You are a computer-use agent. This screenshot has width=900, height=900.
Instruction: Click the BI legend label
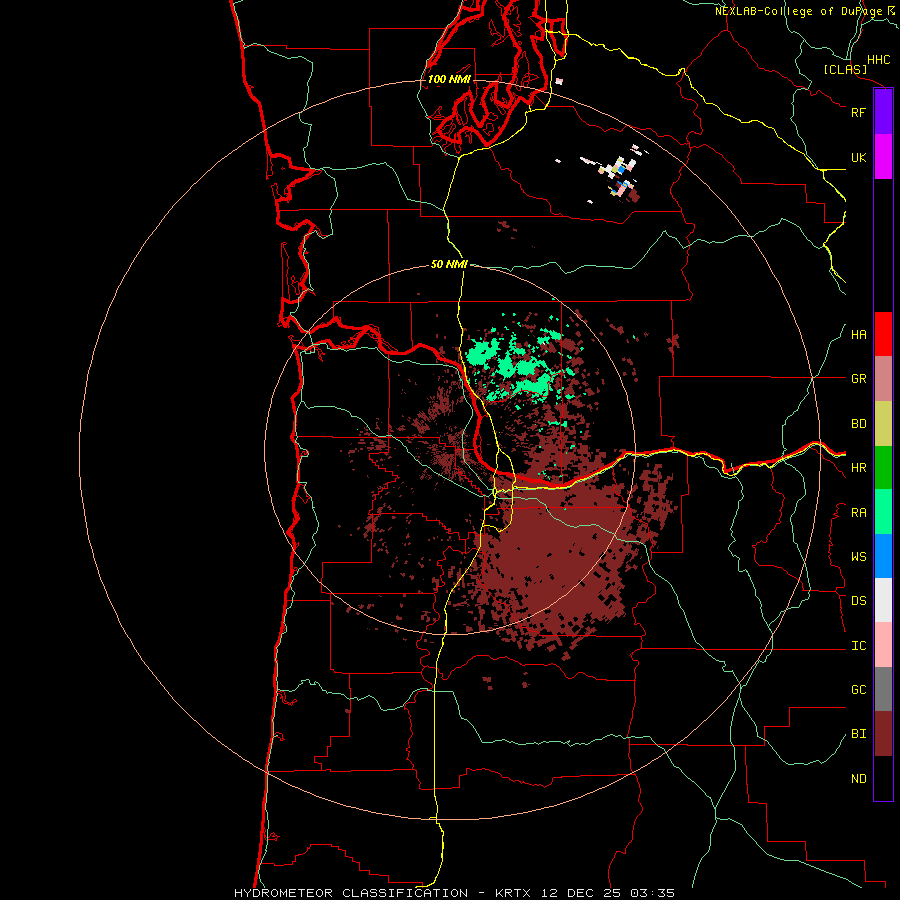coord(858,734)
